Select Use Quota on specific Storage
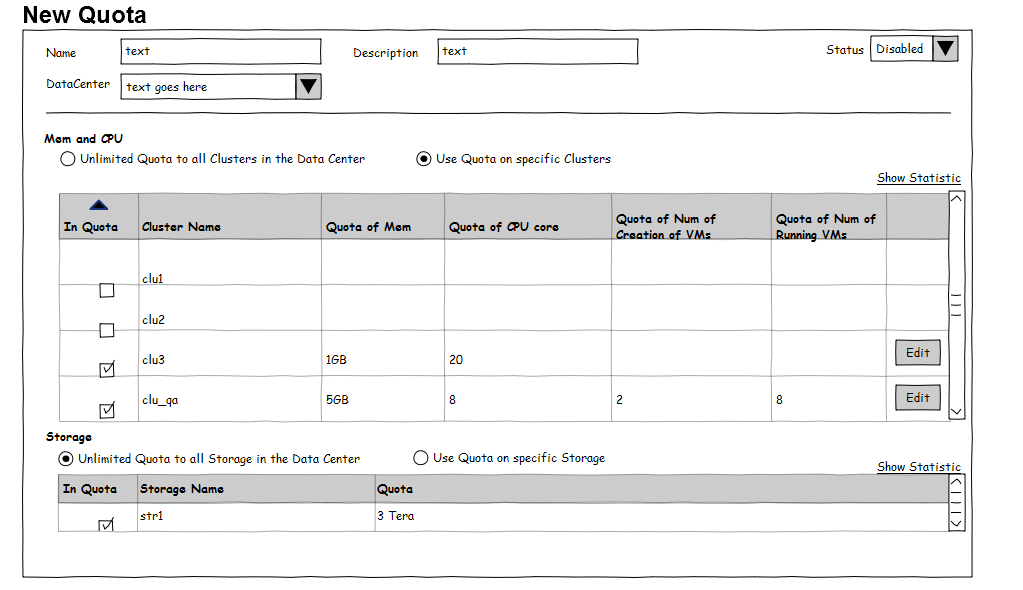The image size is (1023, 590). pyautogui.click(x=421, y=458)
